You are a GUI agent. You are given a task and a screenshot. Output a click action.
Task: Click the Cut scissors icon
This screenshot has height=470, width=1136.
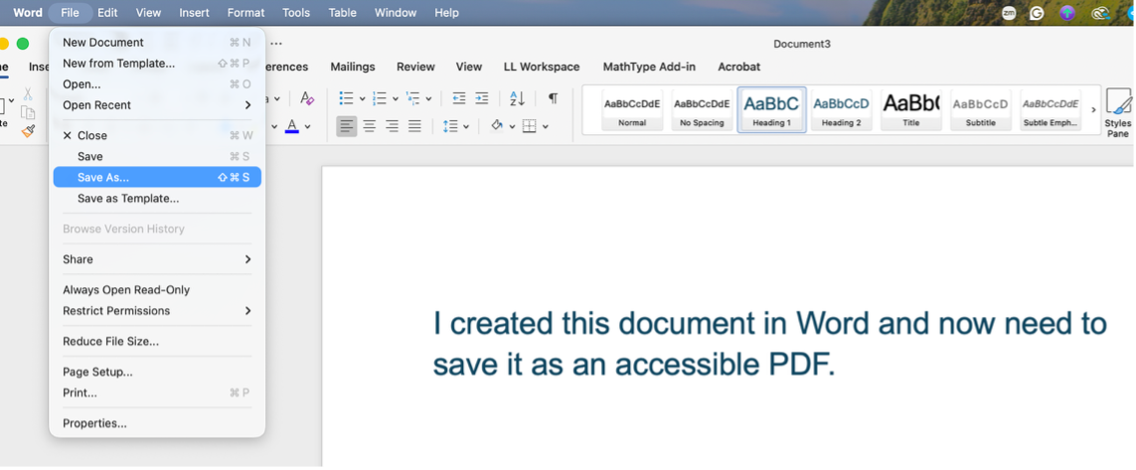[28, 93]
